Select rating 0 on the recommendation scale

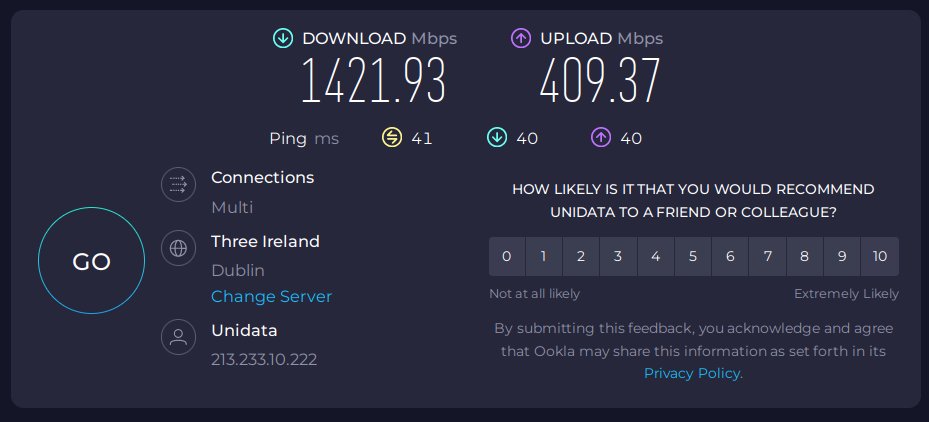point(507,256)
